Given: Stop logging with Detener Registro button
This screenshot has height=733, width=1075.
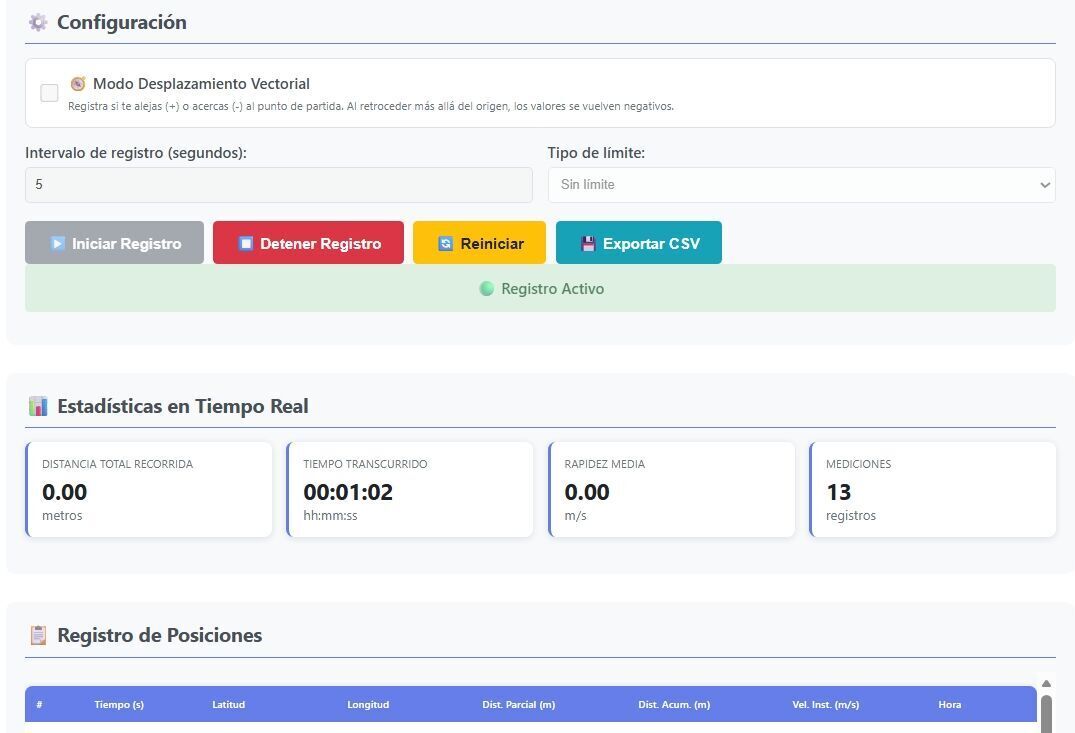Looking at the screenshot, I should click(x=308, y=243).
